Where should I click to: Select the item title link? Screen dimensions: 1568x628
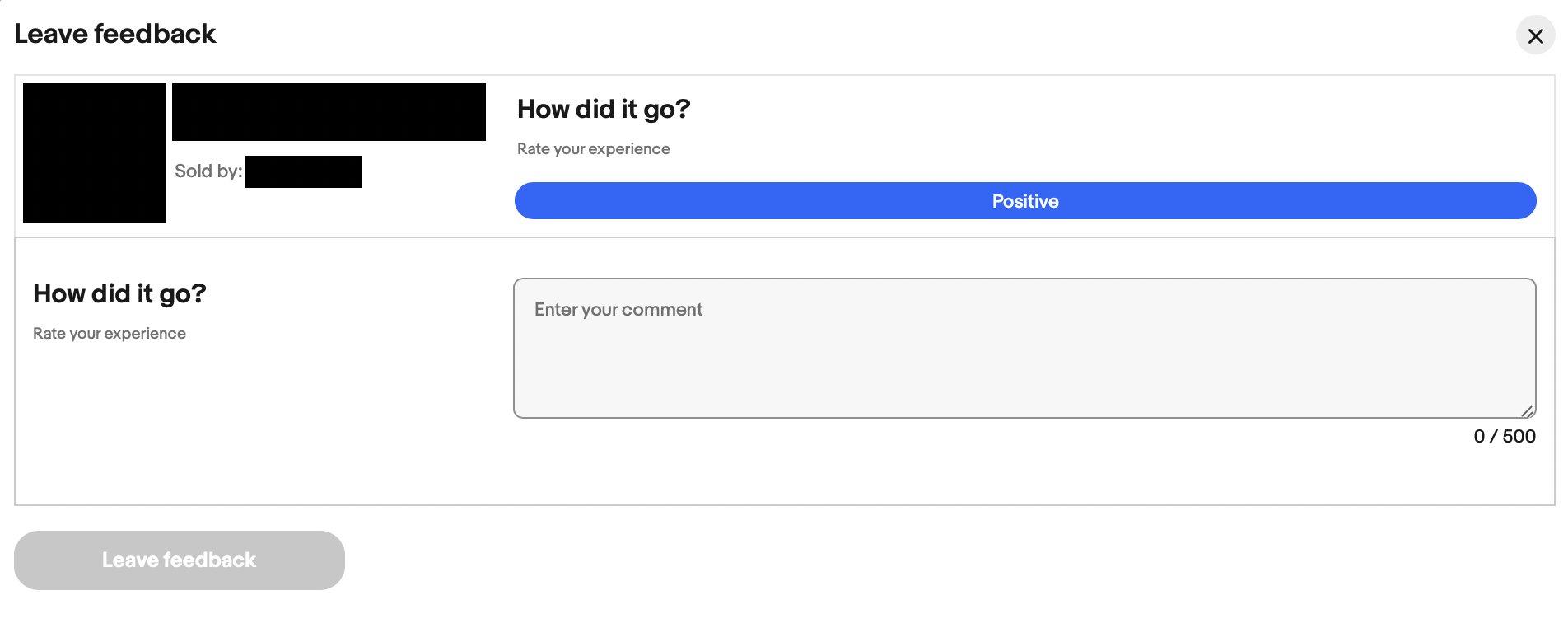(329, 111)
